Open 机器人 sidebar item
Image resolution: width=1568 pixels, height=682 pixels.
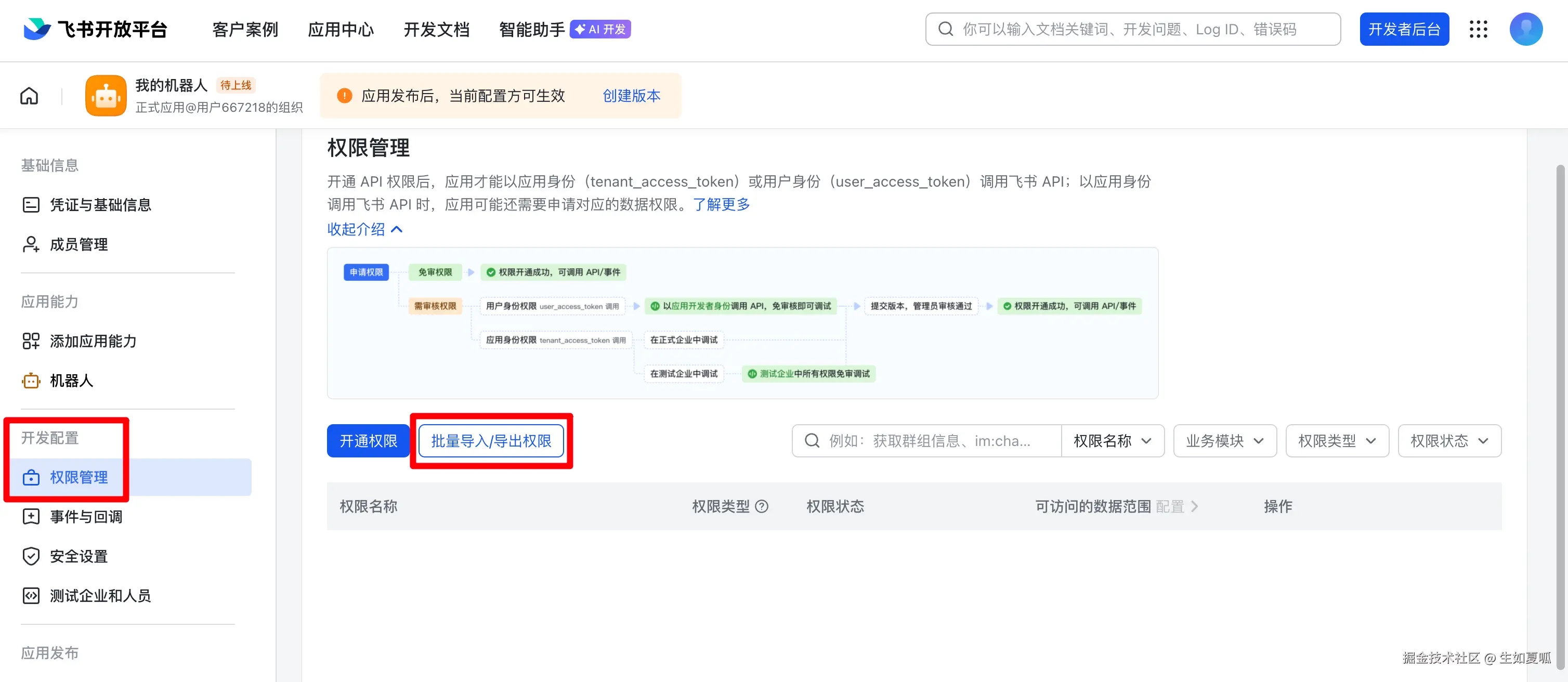pos(71,381)
